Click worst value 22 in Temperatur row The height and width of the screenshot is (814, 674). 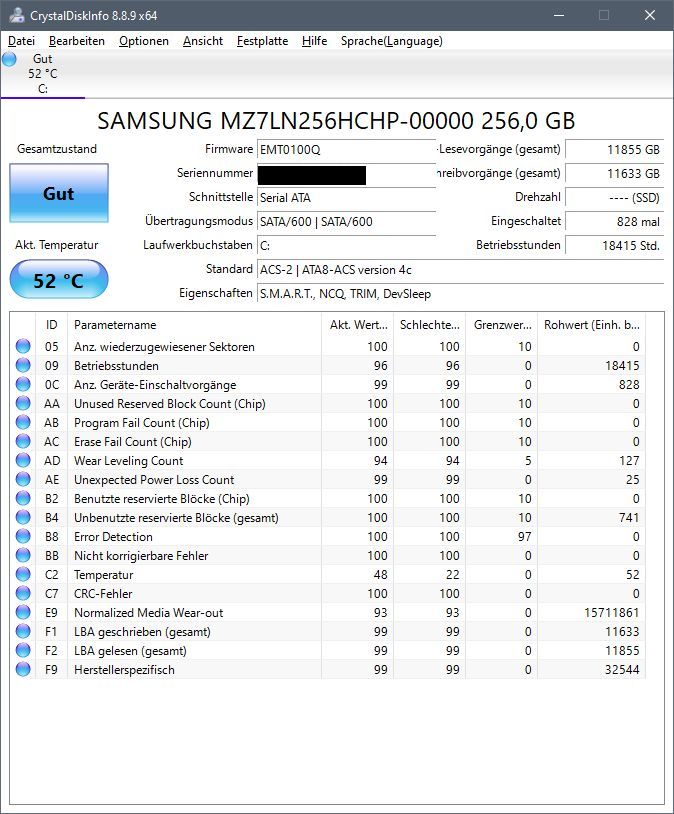452,575
